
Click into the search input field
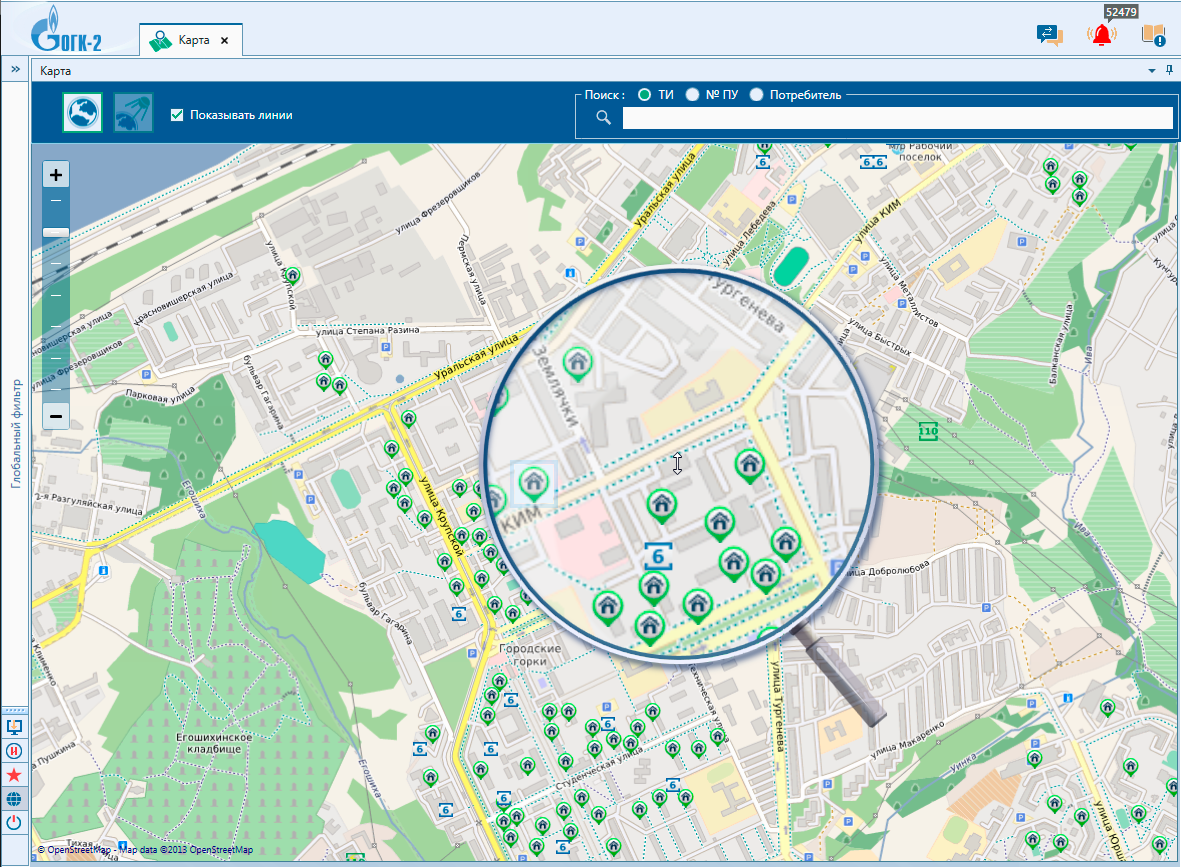tap(898, 118)
